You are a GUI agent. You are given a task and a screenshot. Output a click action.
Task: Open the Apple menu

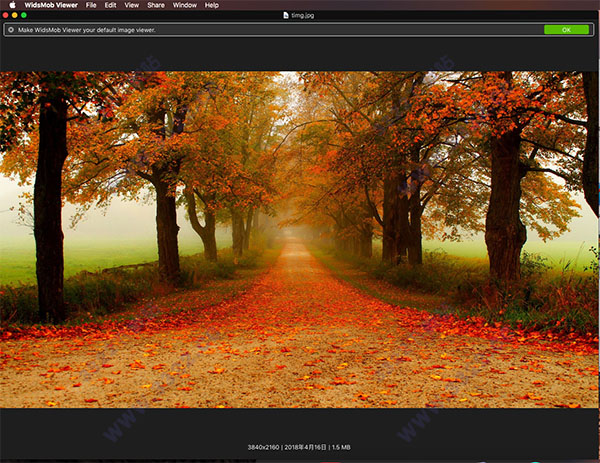pyautogui.click(x=12, y=5)
